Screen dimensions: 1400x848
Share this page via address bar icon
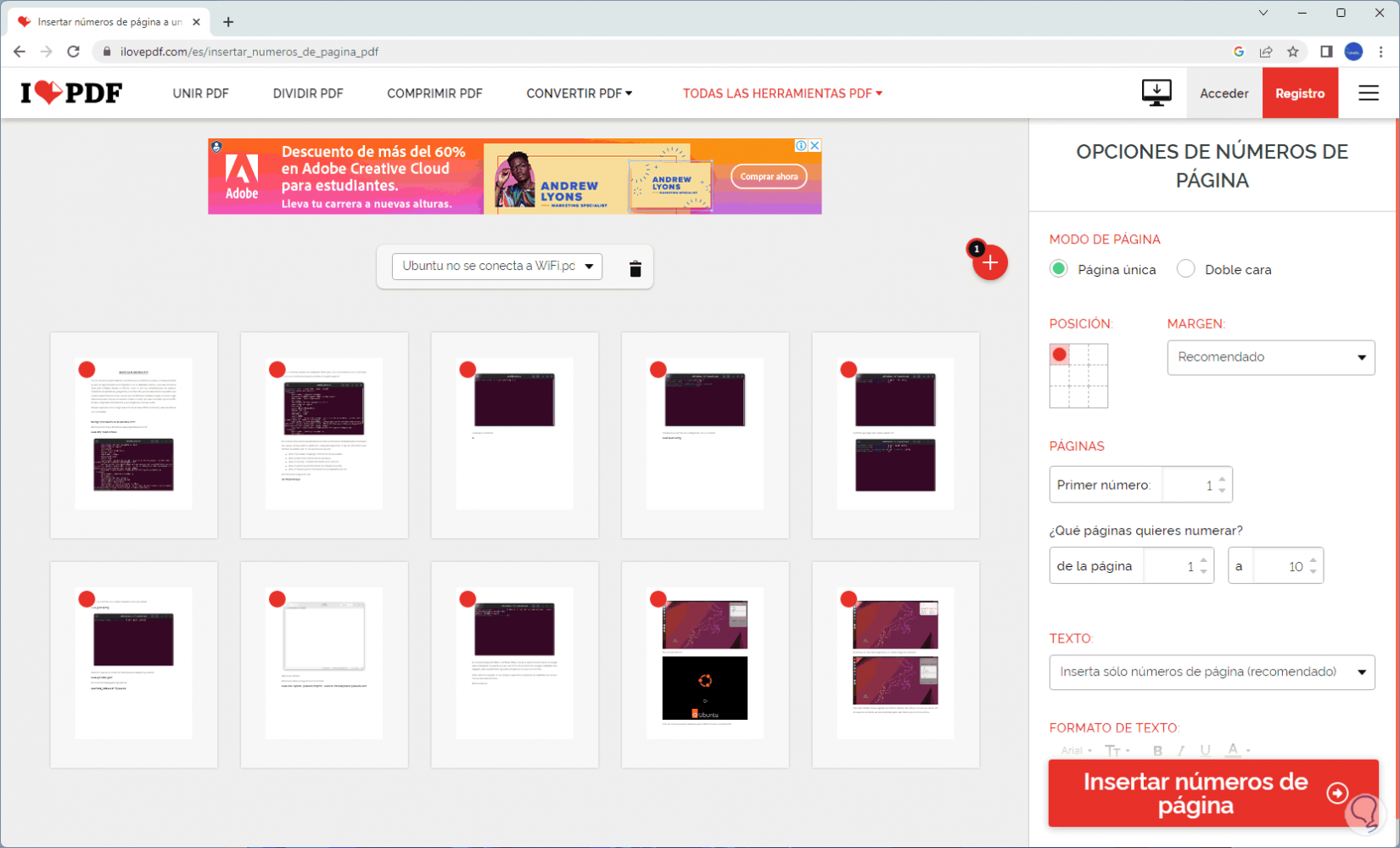(1266, 52)
